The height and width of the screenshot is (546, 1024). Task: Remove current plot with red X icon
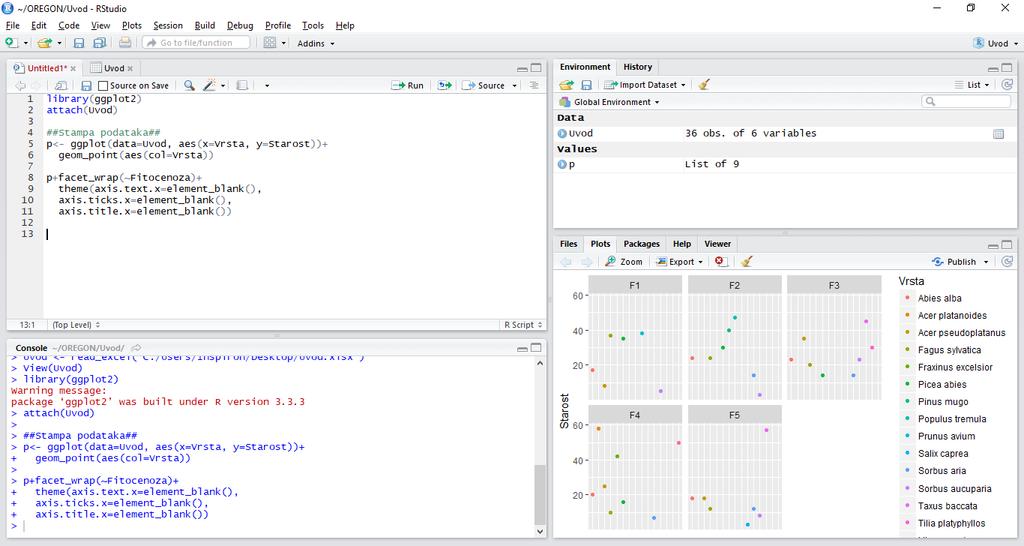point(720,261)
